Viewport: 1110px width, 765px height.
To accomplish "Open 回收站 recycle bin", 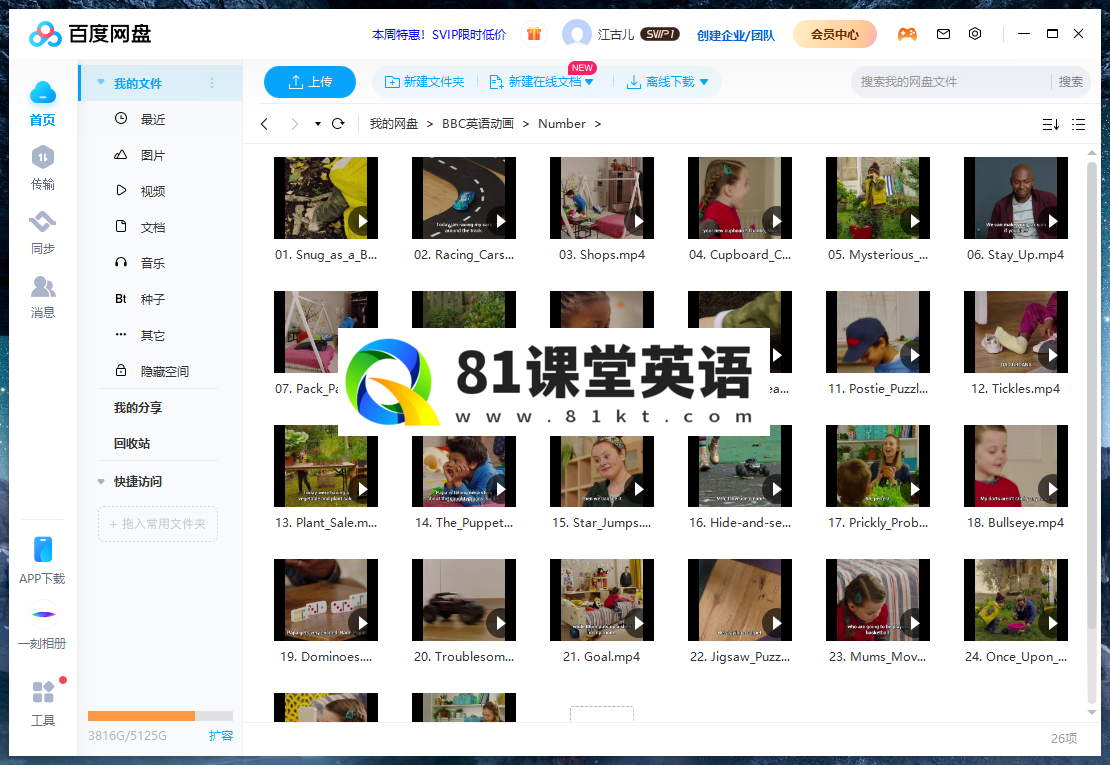I will tap(132, 444).
